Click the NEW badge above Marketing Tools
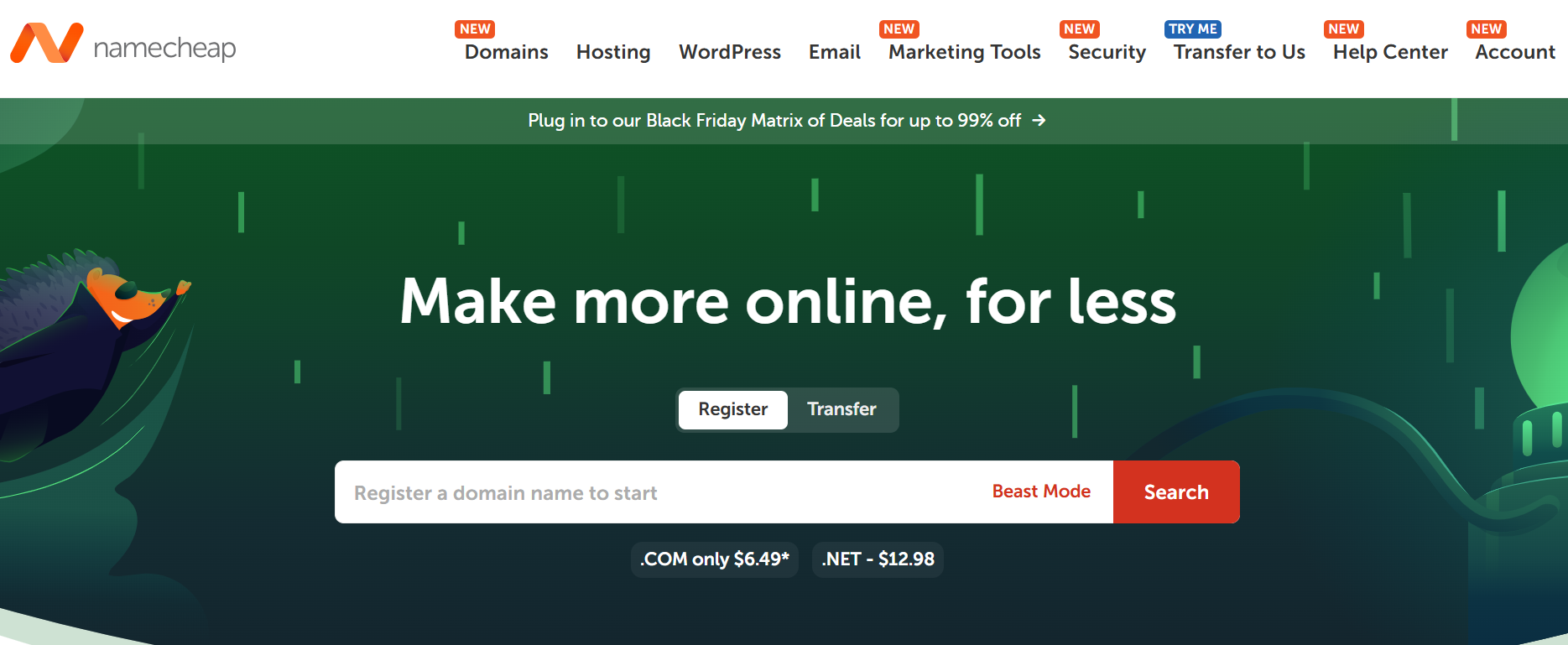 tap(899, 29)
